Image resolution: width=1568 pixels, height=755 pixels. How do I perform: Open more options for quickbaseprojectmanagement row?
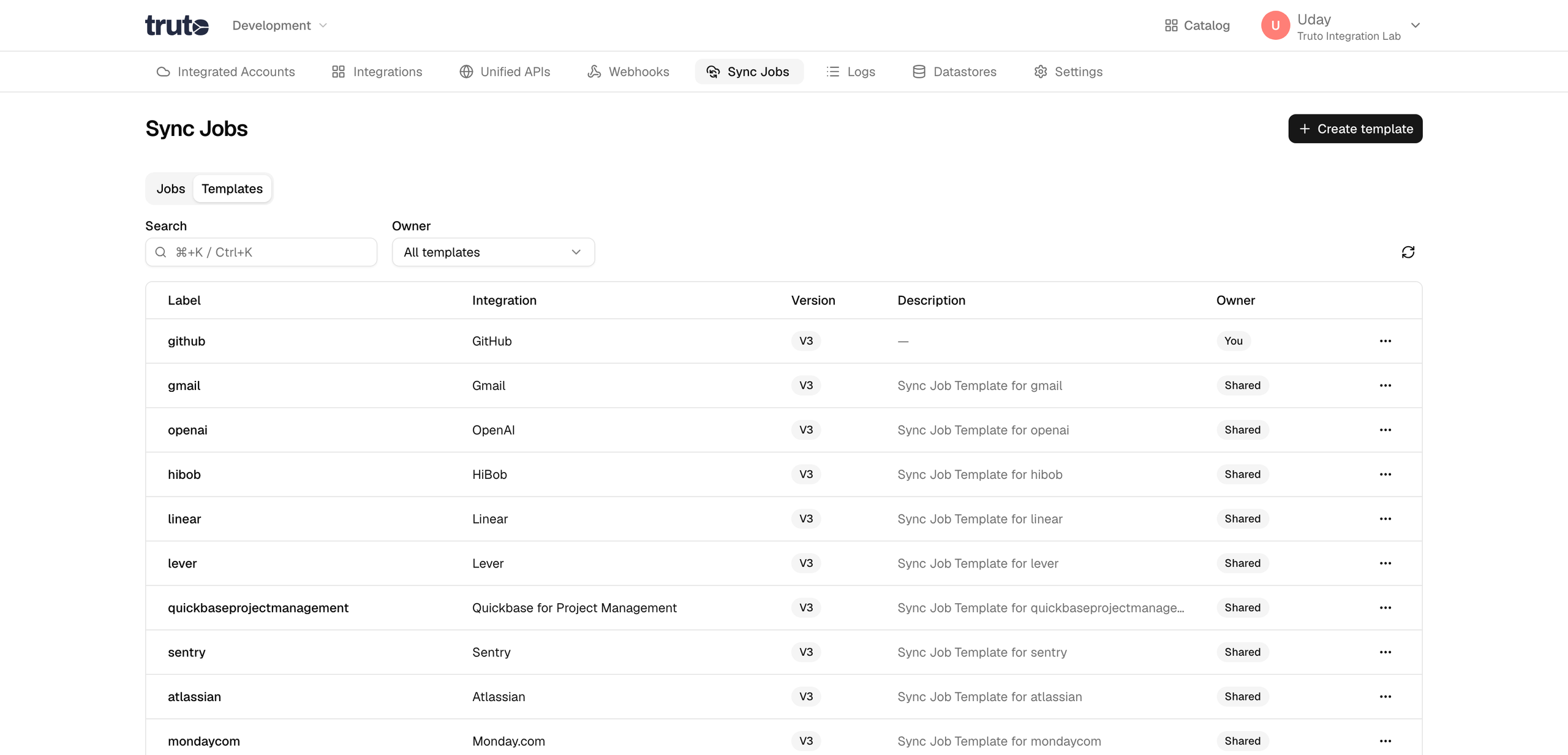[x=1385, y=607]
